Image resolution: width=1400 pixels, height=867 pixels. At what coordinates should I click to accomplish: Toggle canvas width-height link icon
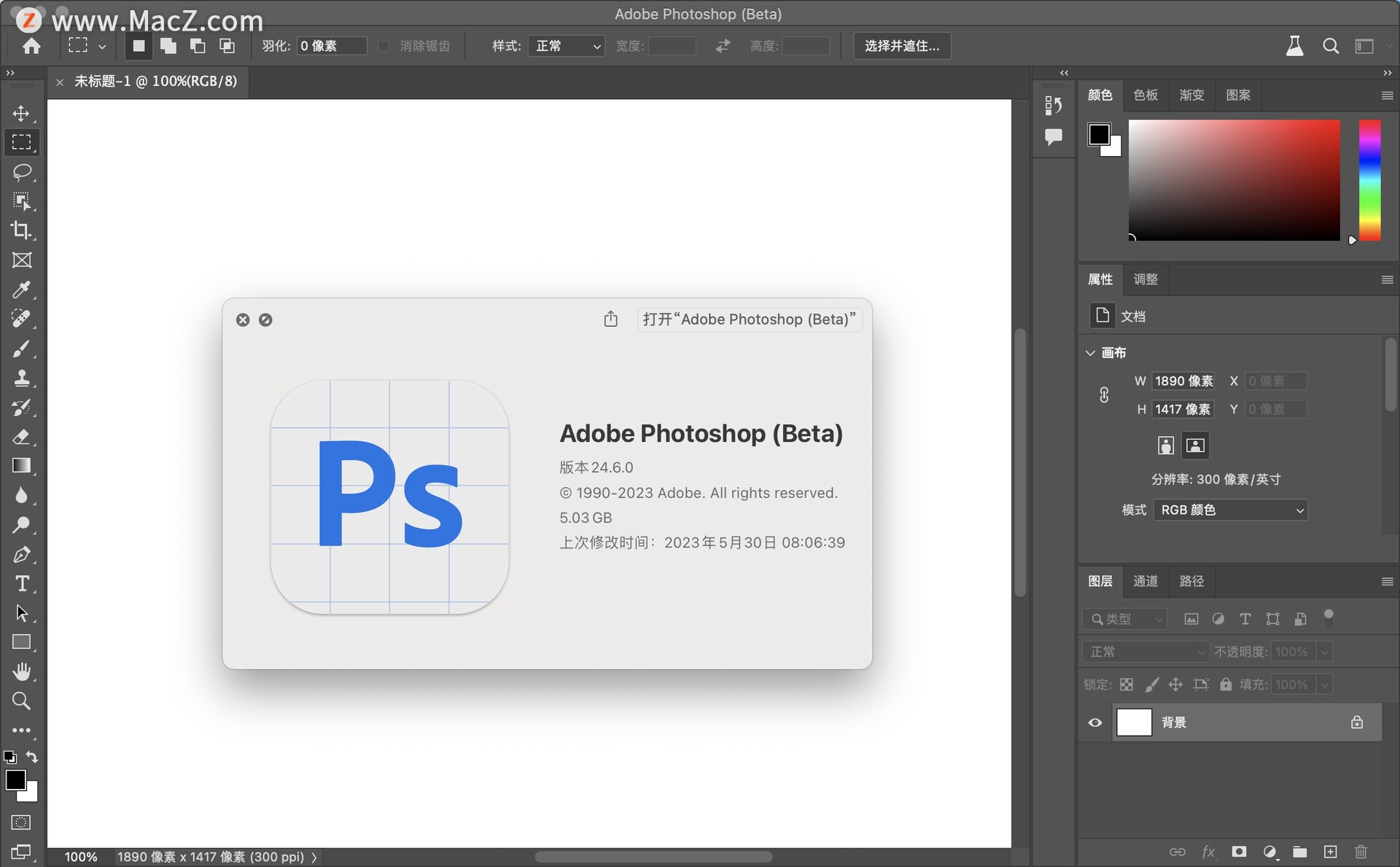1104,395
